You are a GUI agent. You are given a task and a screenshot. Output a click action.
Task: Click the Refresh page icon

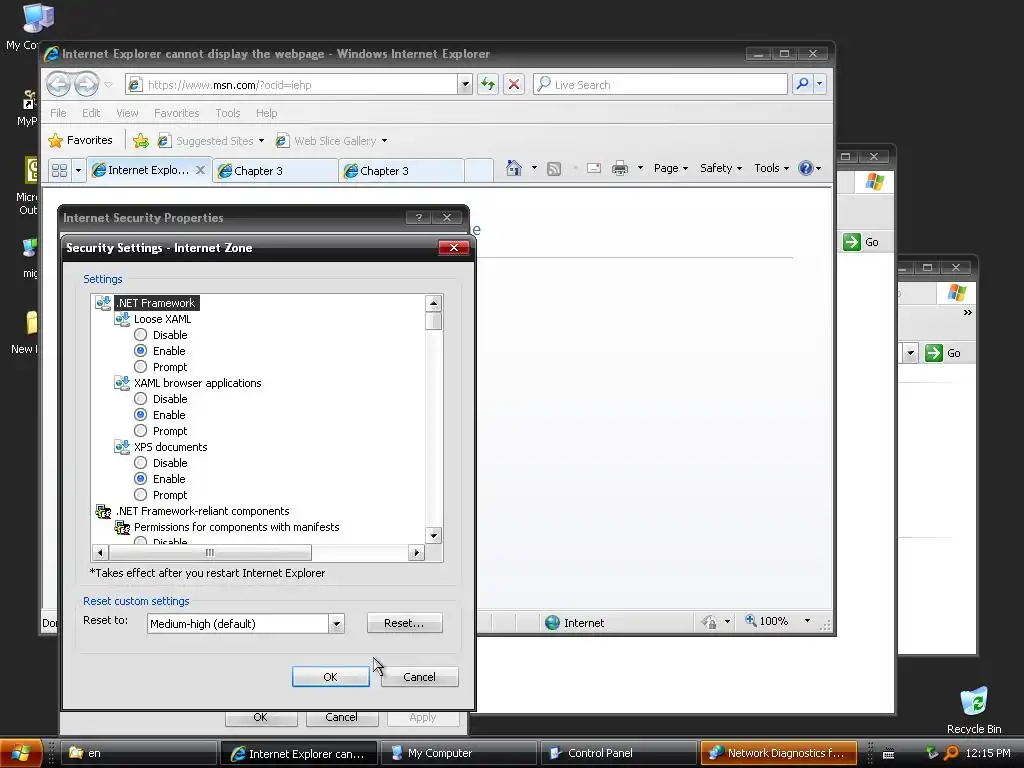pyautogui.click(x=488, y=84)
